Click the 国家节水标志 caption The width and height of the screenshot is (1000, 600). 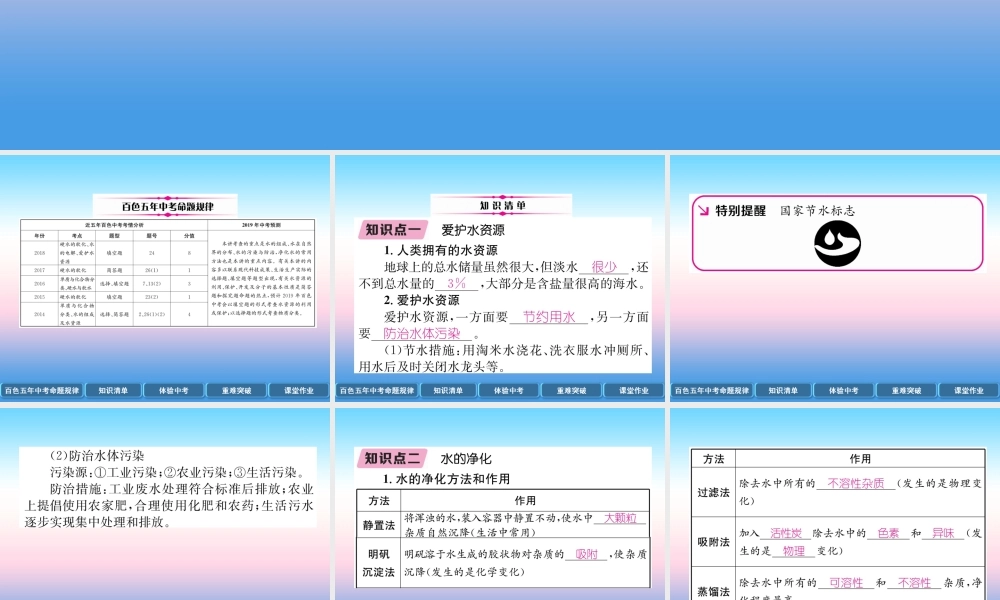coord(818,211)
